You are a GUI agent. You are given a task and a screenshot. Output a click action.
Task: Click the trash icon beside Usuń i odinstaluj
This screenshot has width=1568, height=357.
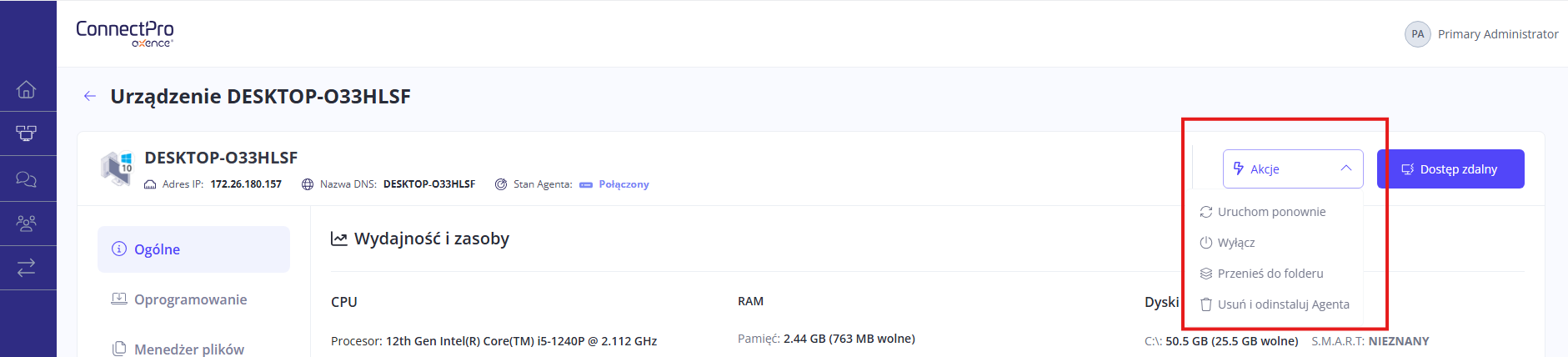point(1206,304)
